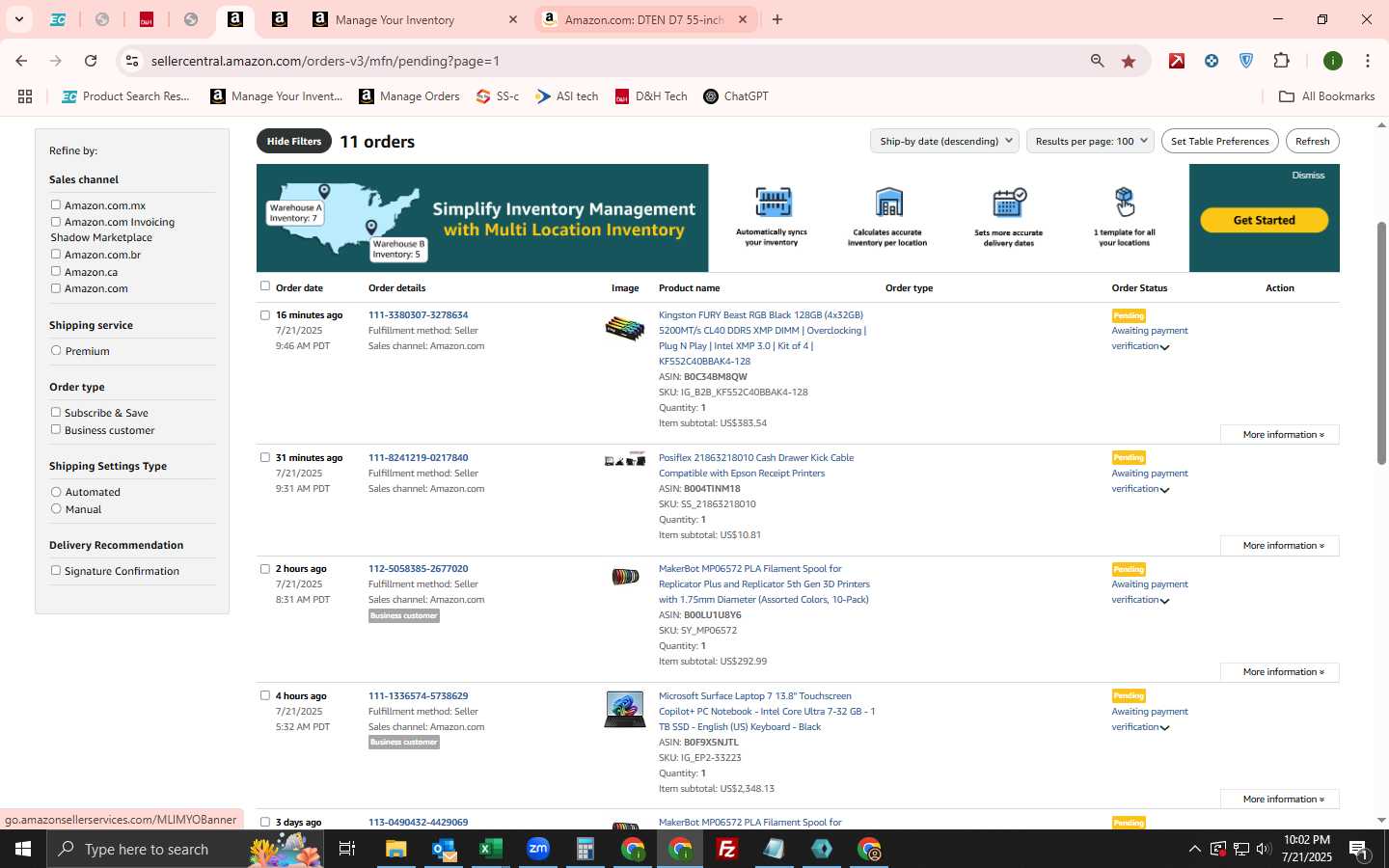Open the EC pinned browser tab
Image resolution: width=1389 pixels, height=868 pixels.
(x=58, y=19)
